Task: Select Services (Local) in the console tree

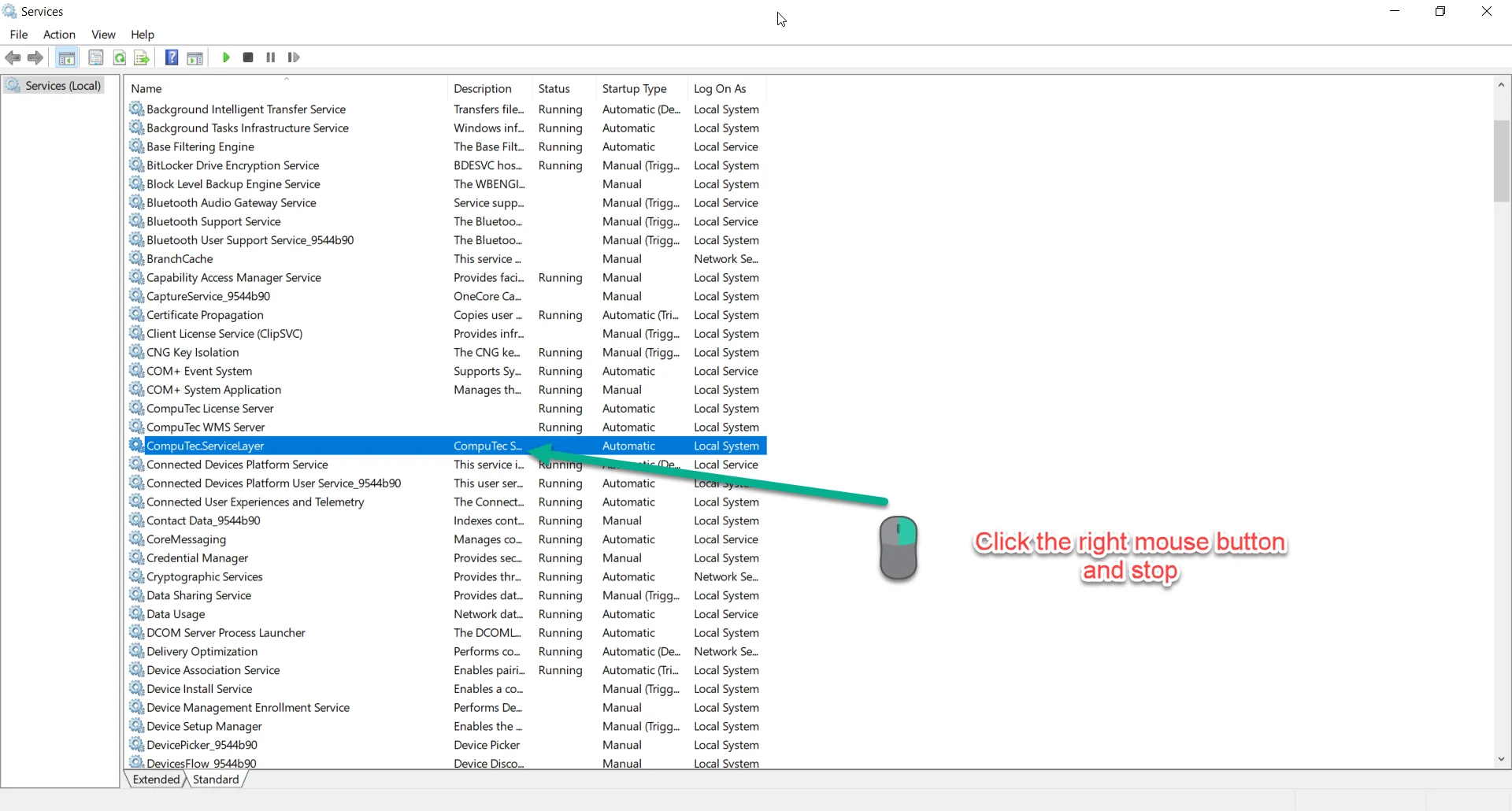Action: 63,86
